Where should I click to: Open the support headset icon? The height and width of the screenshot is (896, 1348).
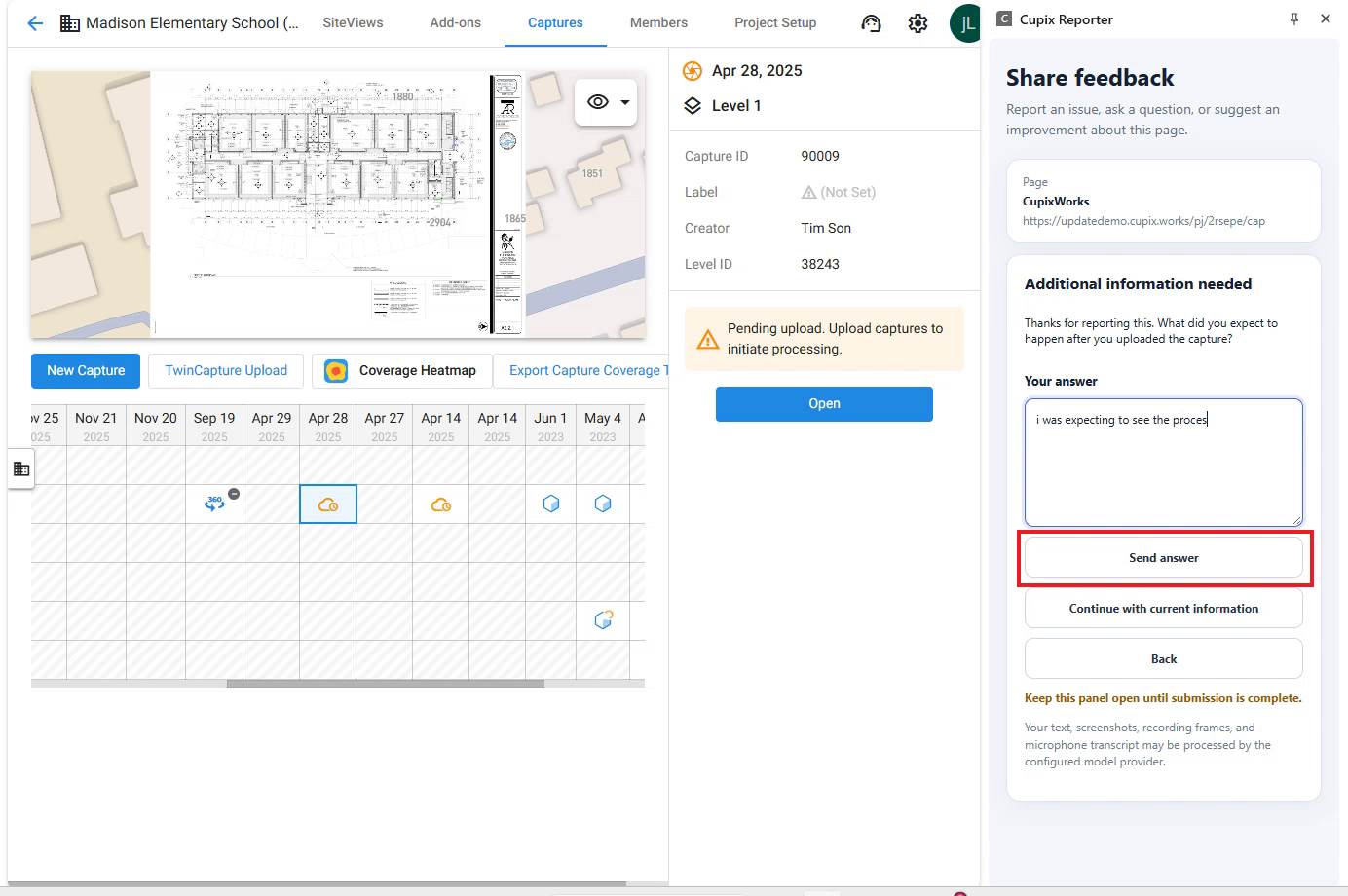[x=871, y=23]
